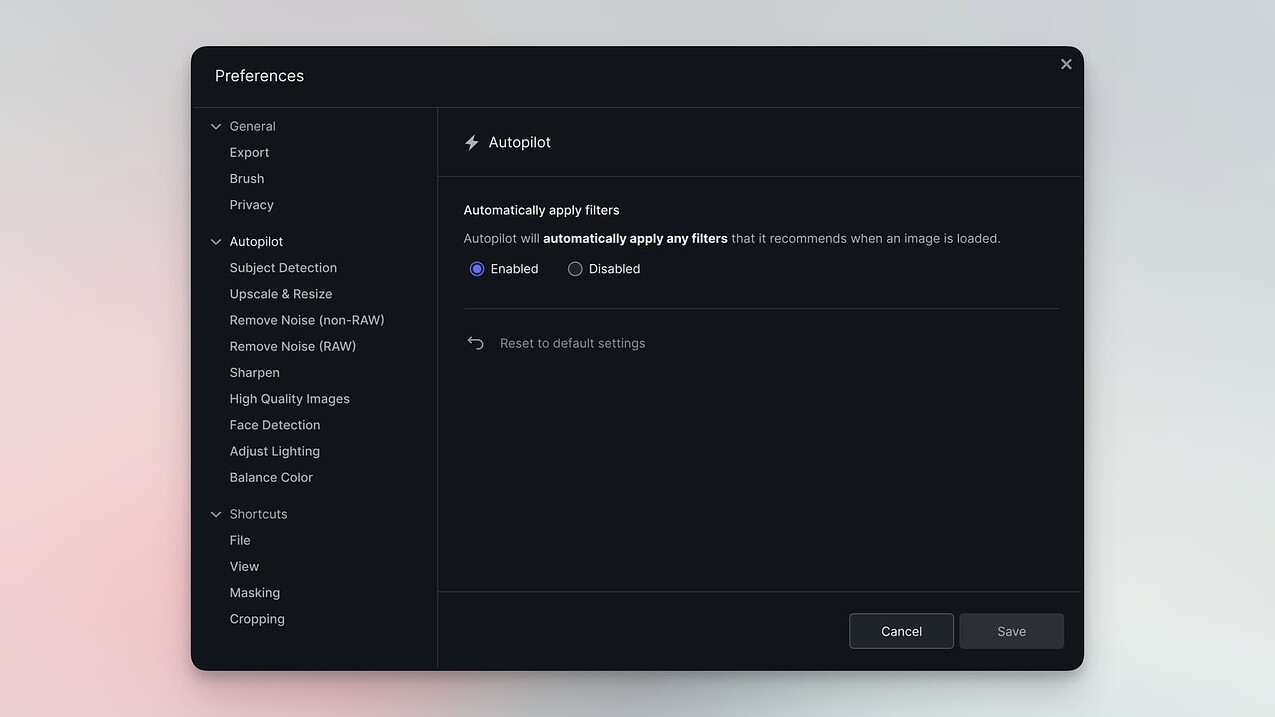The width and height of the screenshot is (1275, 717).
Task: Open the Masking shortcuts page
Action: pos(255,592)
